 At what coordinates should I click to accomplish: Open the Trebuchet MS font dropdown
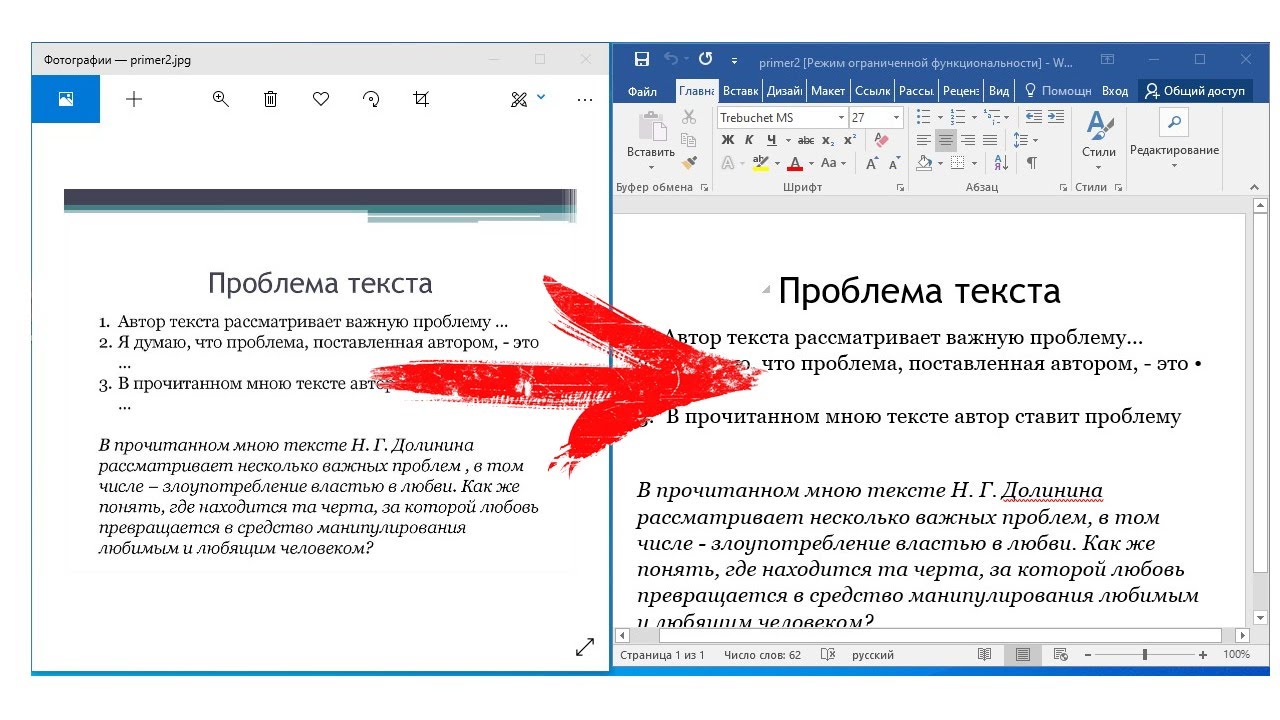coord(841,118)
